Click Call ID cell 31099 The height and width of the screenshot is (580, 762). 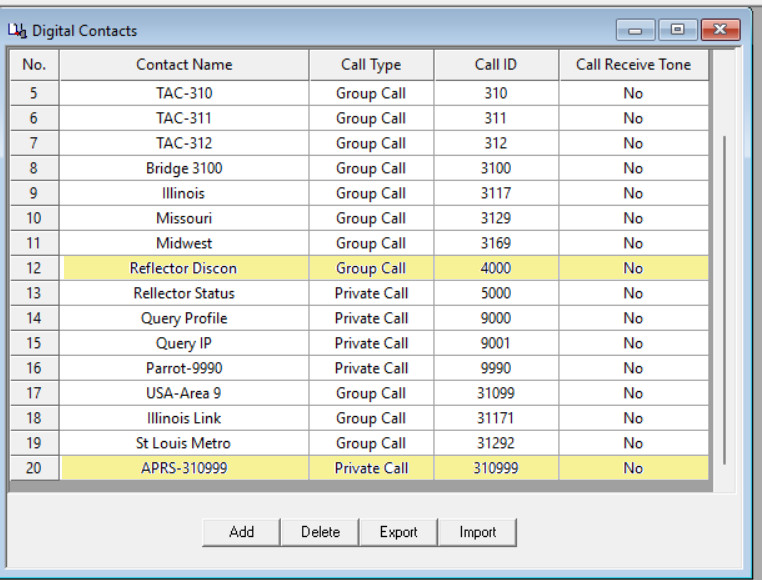point(496,393)
